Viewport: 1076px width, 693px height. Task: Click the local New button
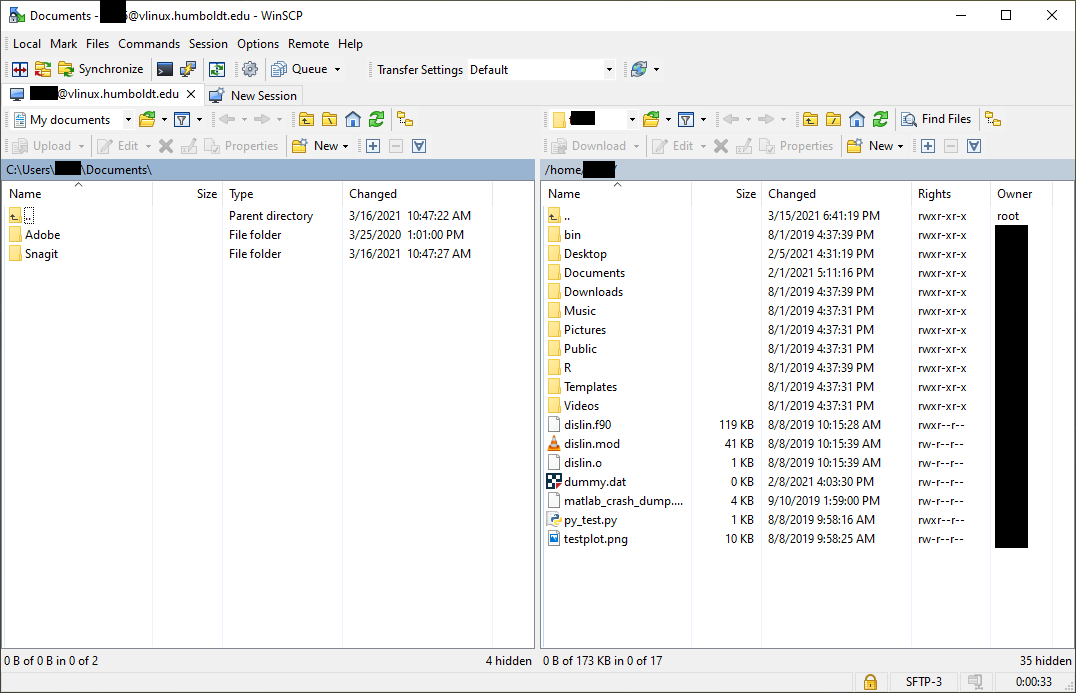click(320, 145)
